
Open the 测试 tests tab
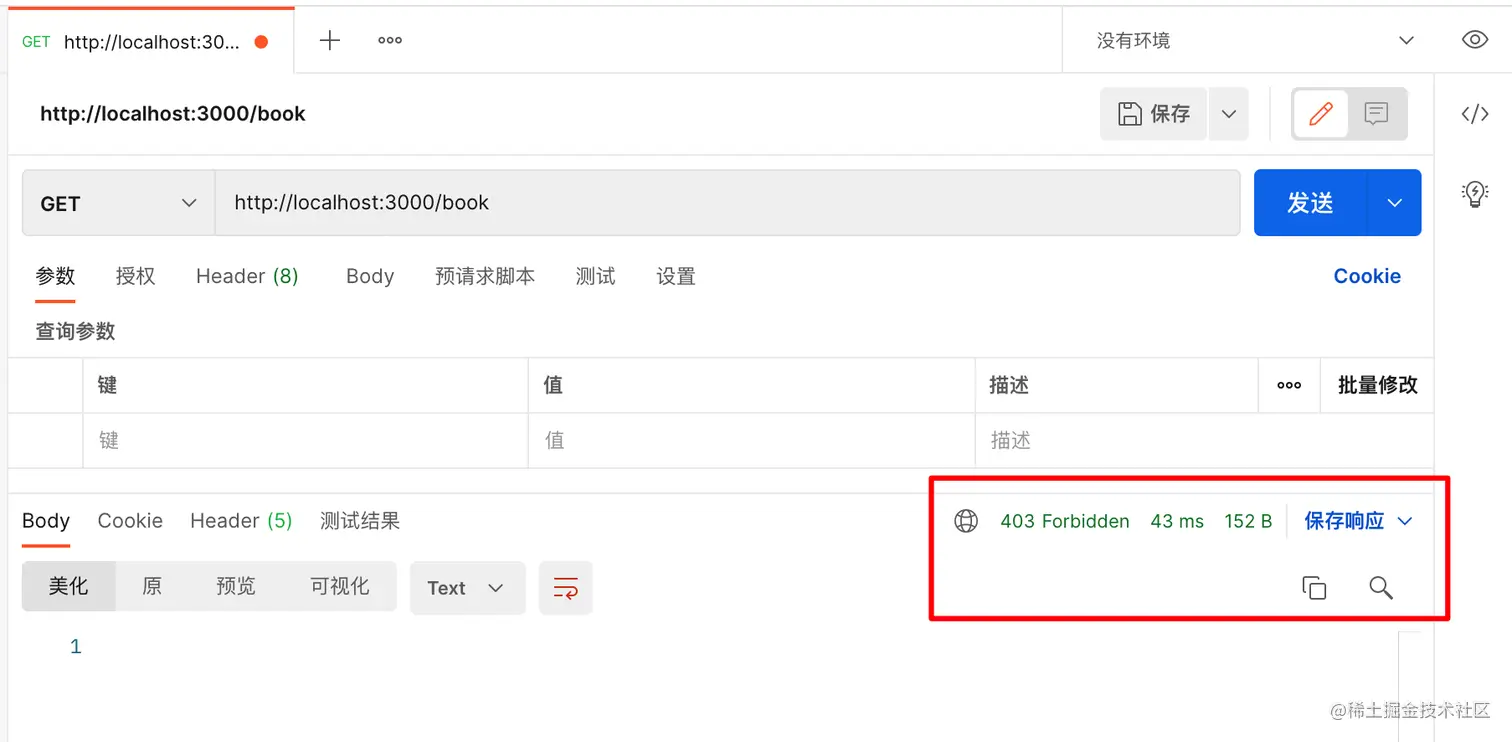pyautogui.click(x=596, y=276)
